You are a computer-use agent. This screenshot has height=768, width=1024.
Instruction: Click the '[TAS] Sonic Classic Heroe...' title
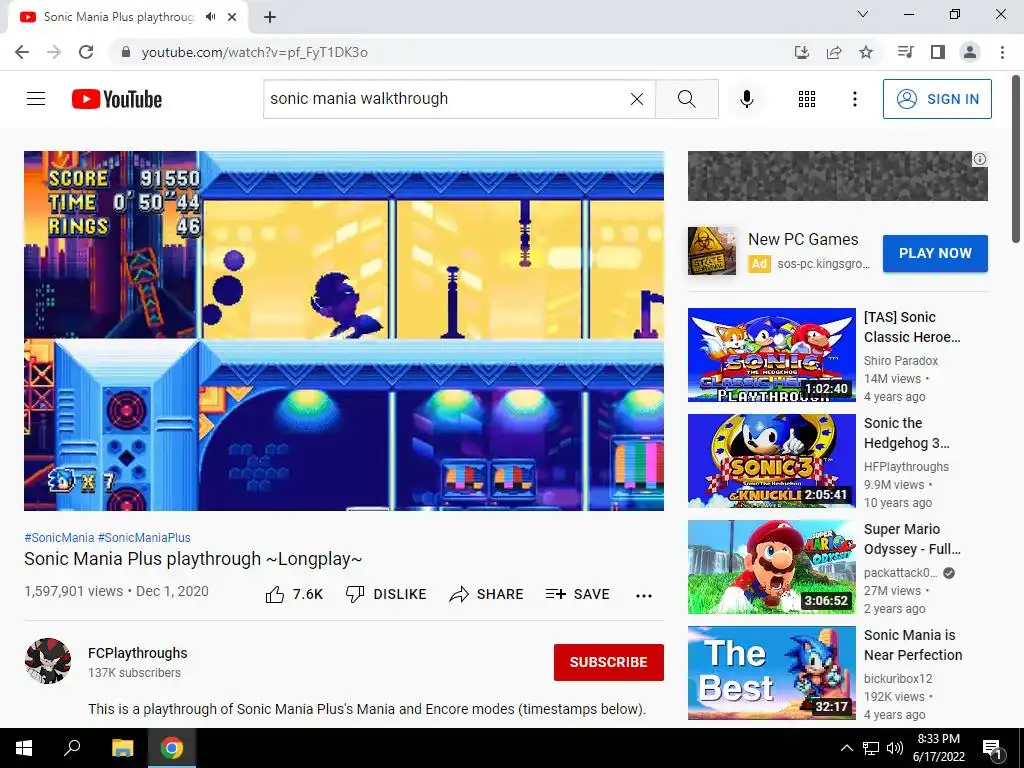pos(912,327)
